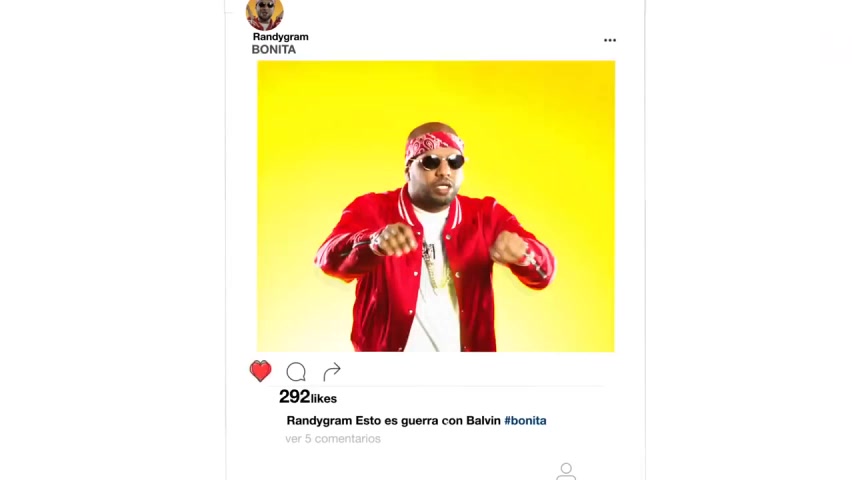Tap the red bandana in the photo
This screenshot has width=852, height=480.
tap(433, 144)
